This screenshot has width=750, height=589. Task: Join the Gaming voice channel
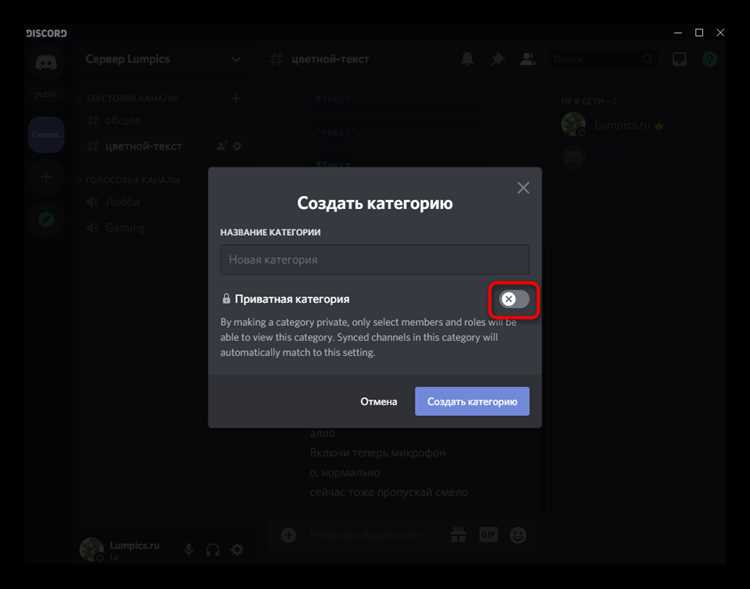point(125,228)
